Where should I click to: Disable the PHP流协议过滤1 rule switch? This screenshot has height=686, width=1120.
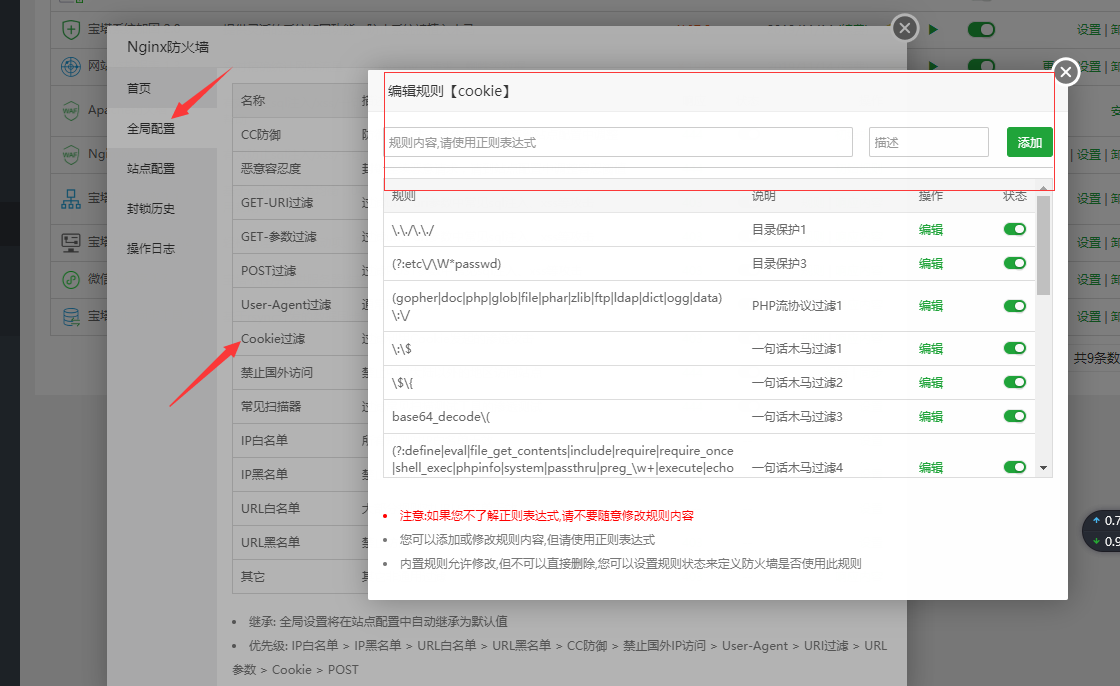(1014, 306)
